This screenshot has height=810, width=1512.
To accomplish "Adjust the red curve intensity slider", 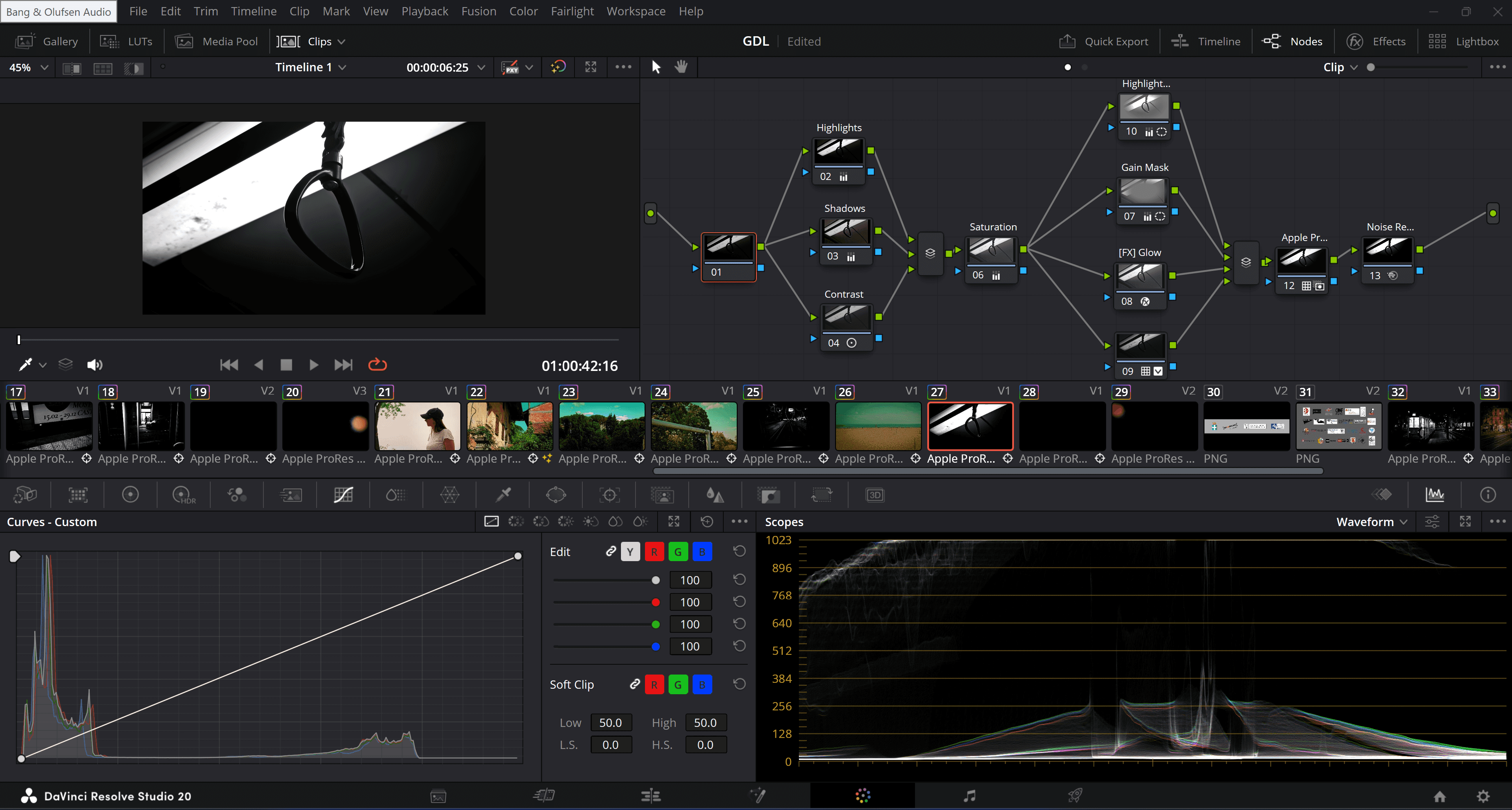I will (x=656, y=602).
